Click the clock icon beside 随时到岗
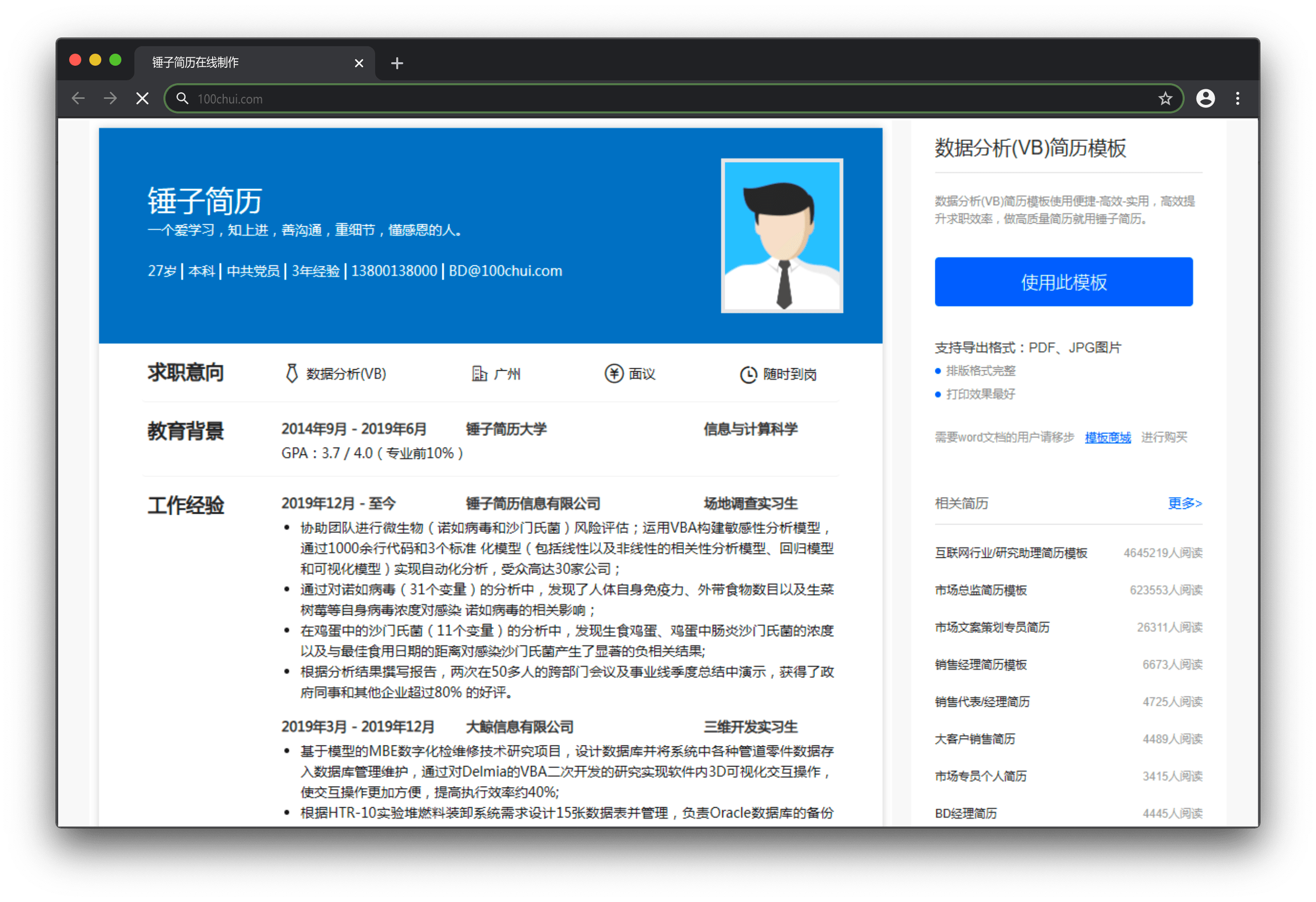Viewport: 1316px width, 902px height. tap(748, 375)
